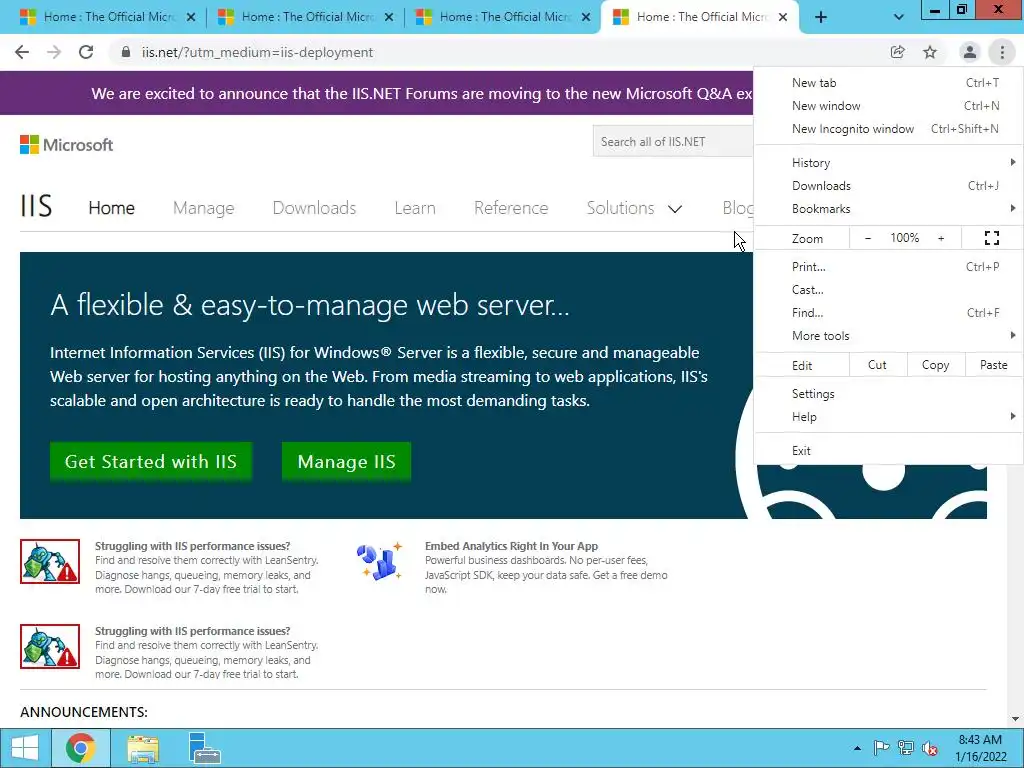Click the three-dot Chrome menu icon
Image resolution: width=1024 pixels, height=768 pixels.
(x=1002, y=52)
